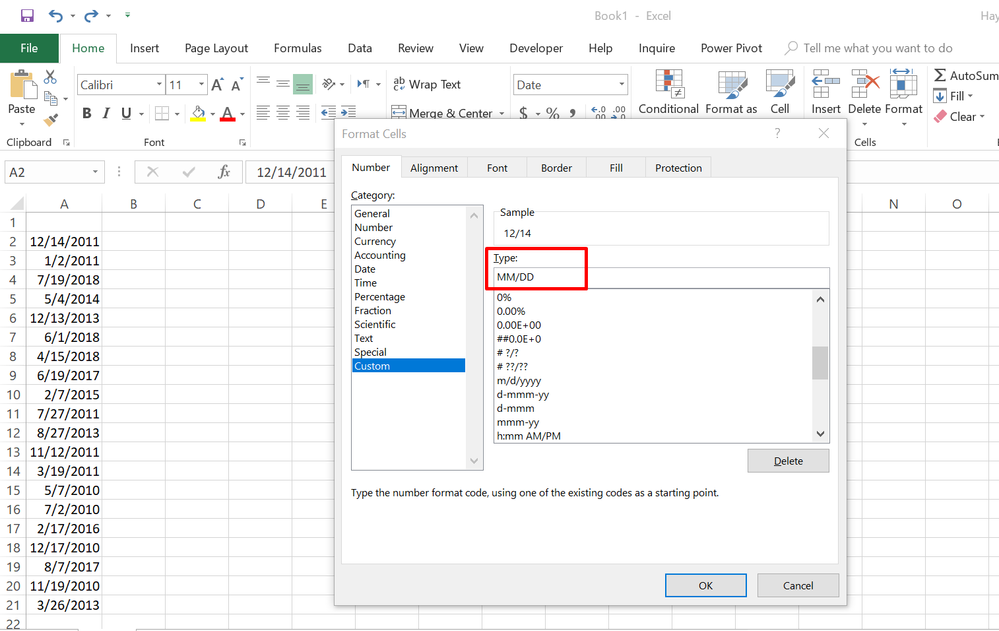Viewport: 999px width, 631px height.
Task: Apply yellow Fill Color bucket
Action: [x=198, y=113]
